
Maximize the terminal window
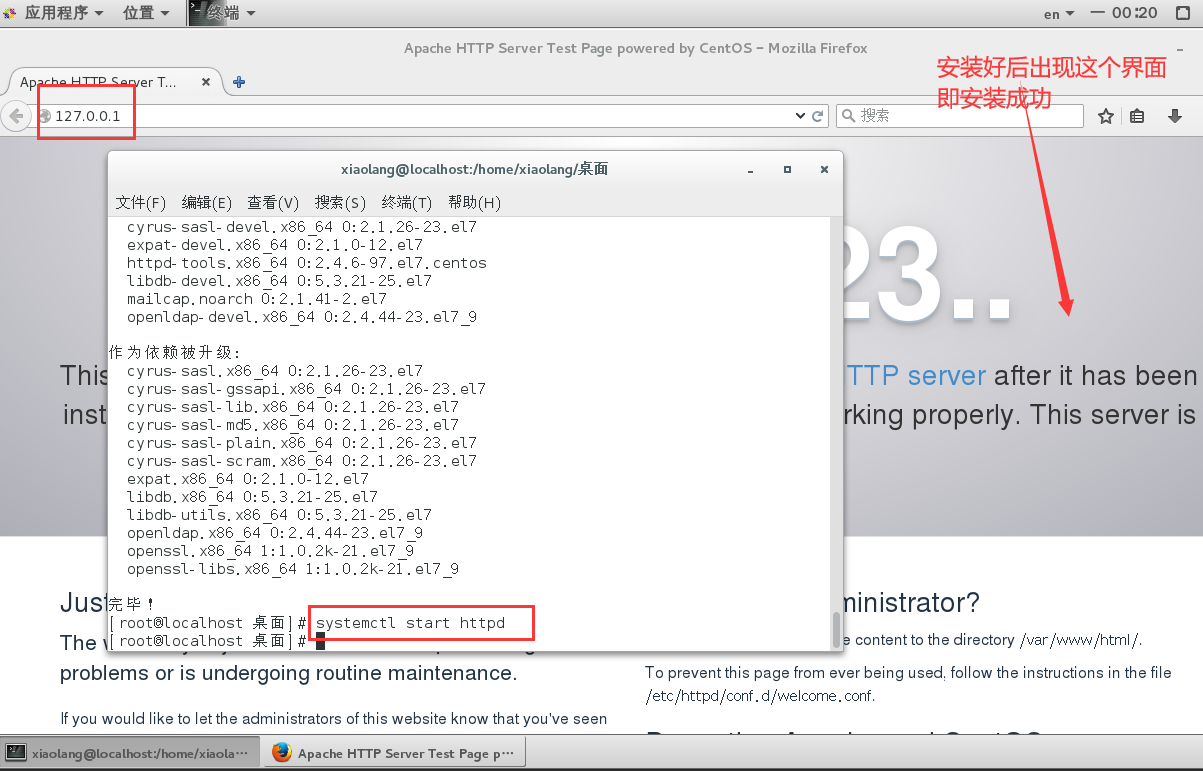pos(787,170)
